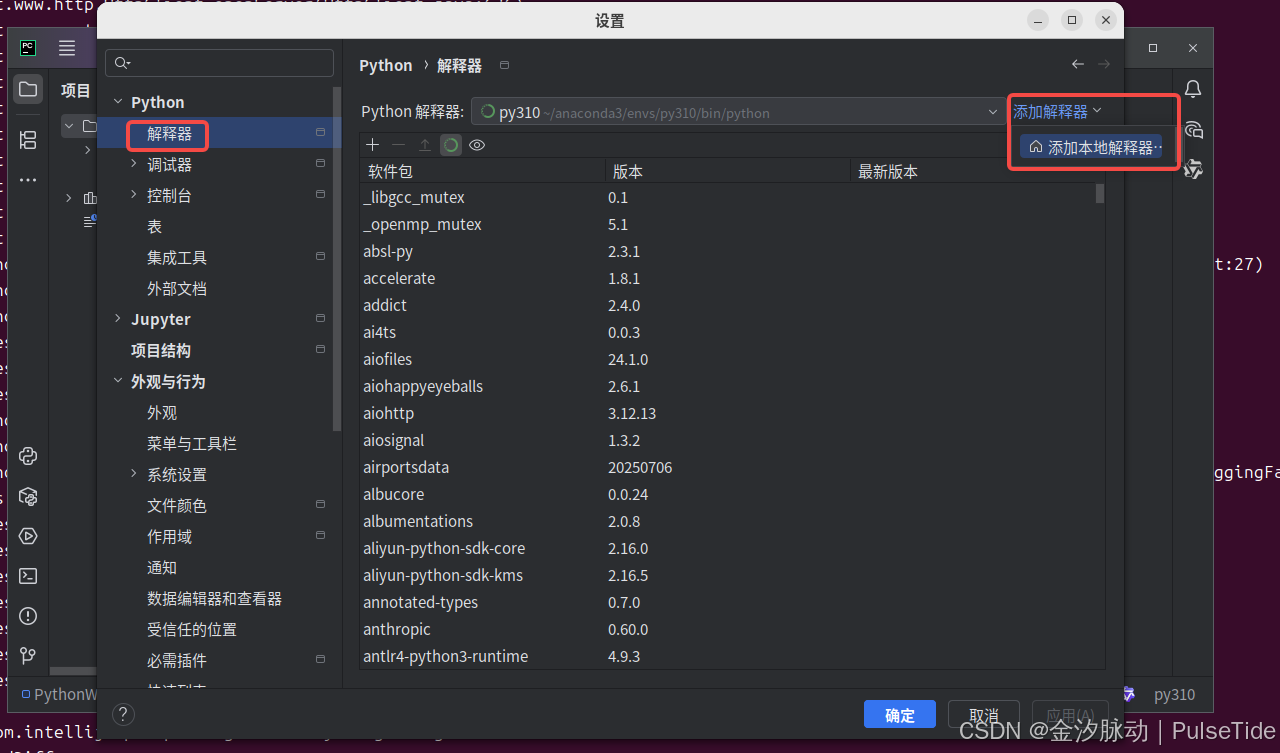Click py310 interpreter in the status bar
Image resolution: width=1280 pixels, height=753 pixels.
coord(1174,694)
